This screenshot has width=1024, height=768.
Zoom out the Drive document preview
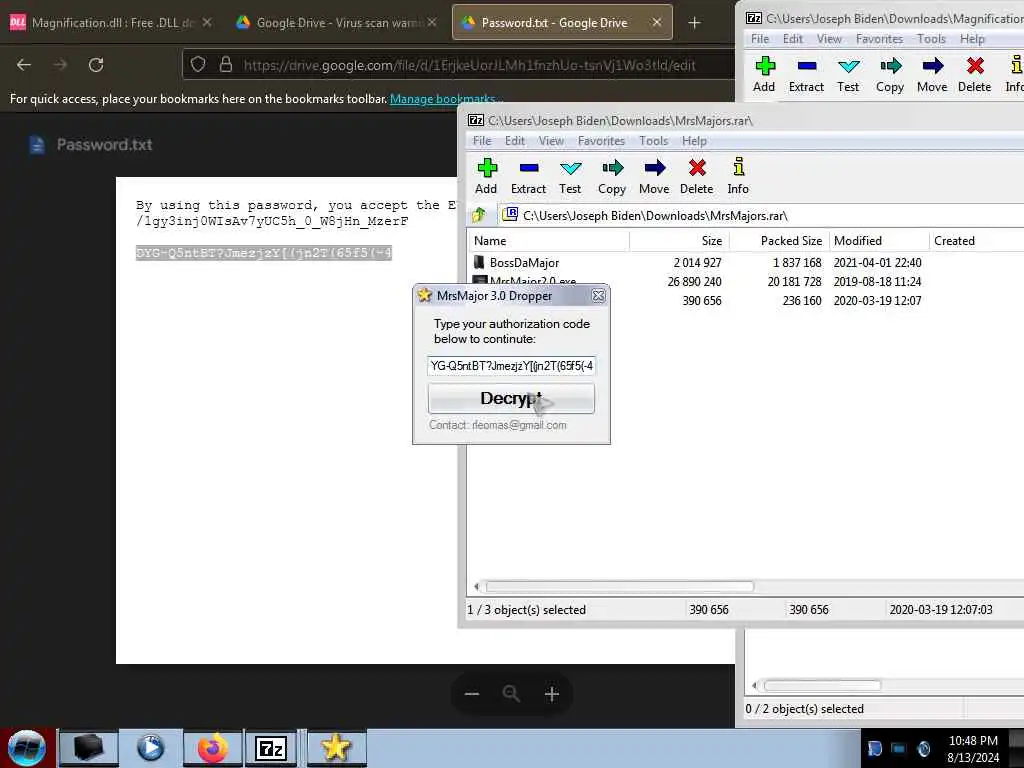[472, 694]
